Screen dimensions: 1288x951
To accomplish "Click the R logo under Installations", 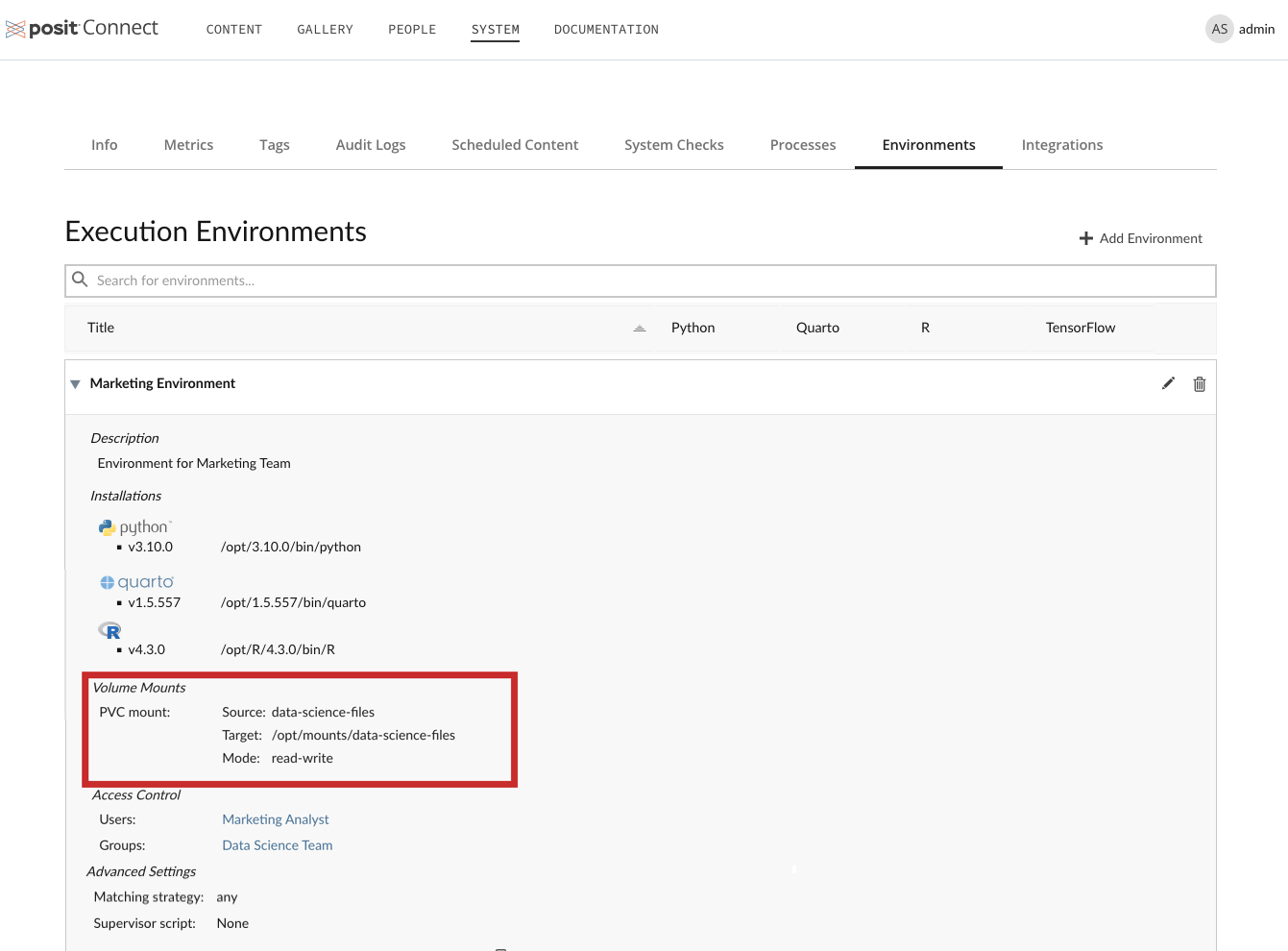I will pos(109,630).
